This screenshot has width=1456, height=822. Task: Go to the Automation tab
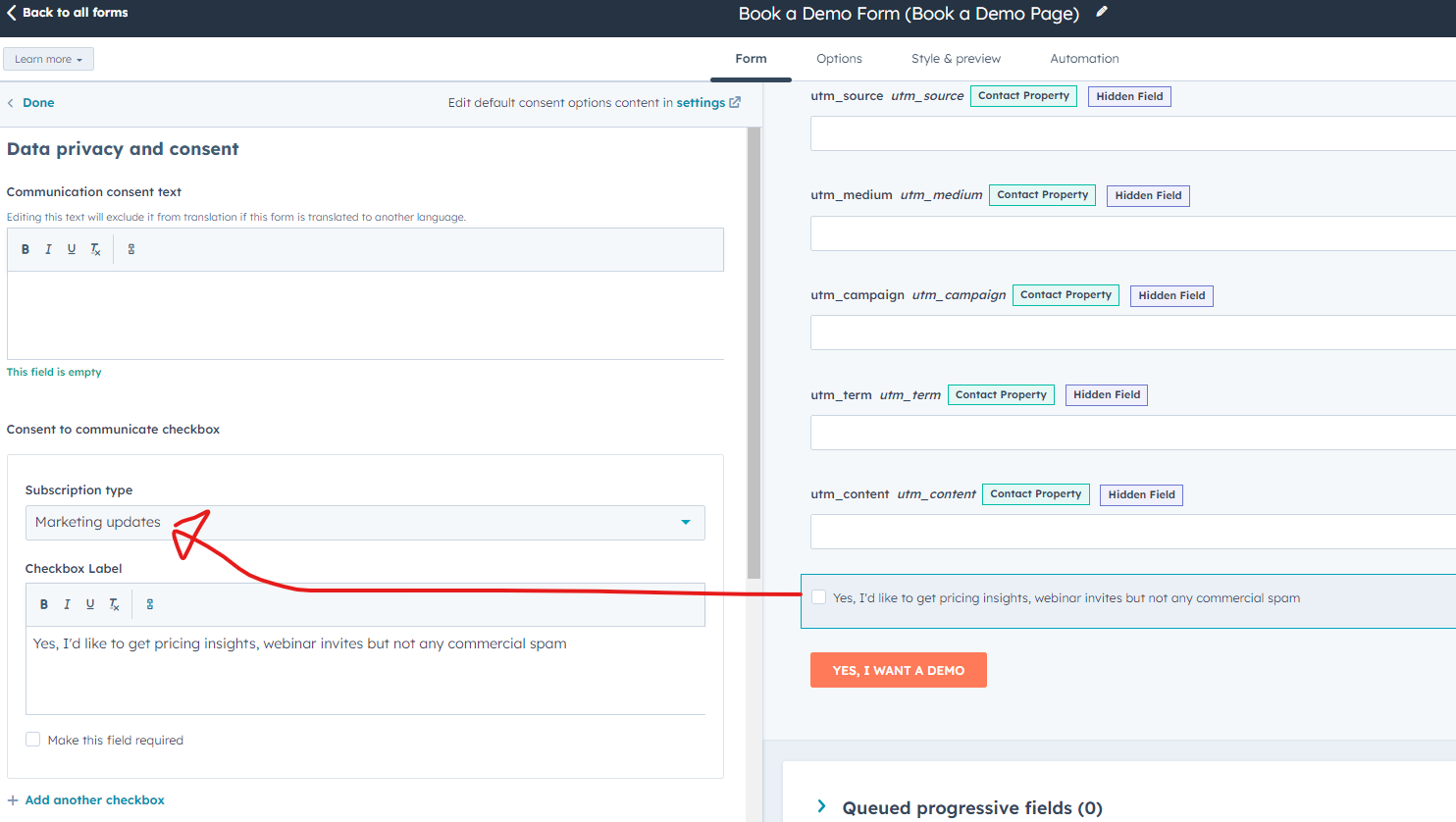[x=1084, y=59]
